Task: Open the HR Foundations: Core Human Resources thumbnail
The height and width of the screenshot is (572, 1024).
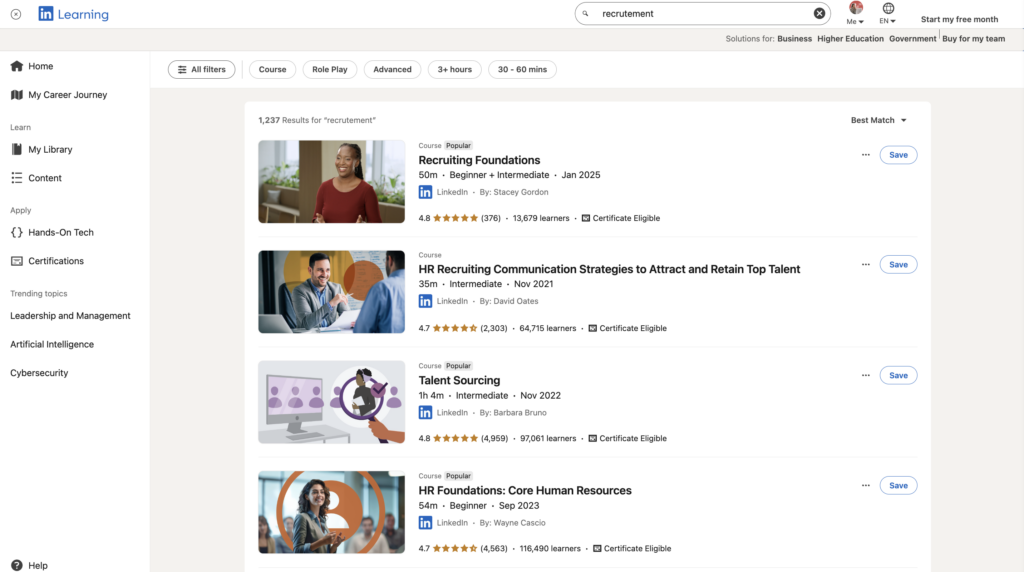Action: (x=331, y=513)
